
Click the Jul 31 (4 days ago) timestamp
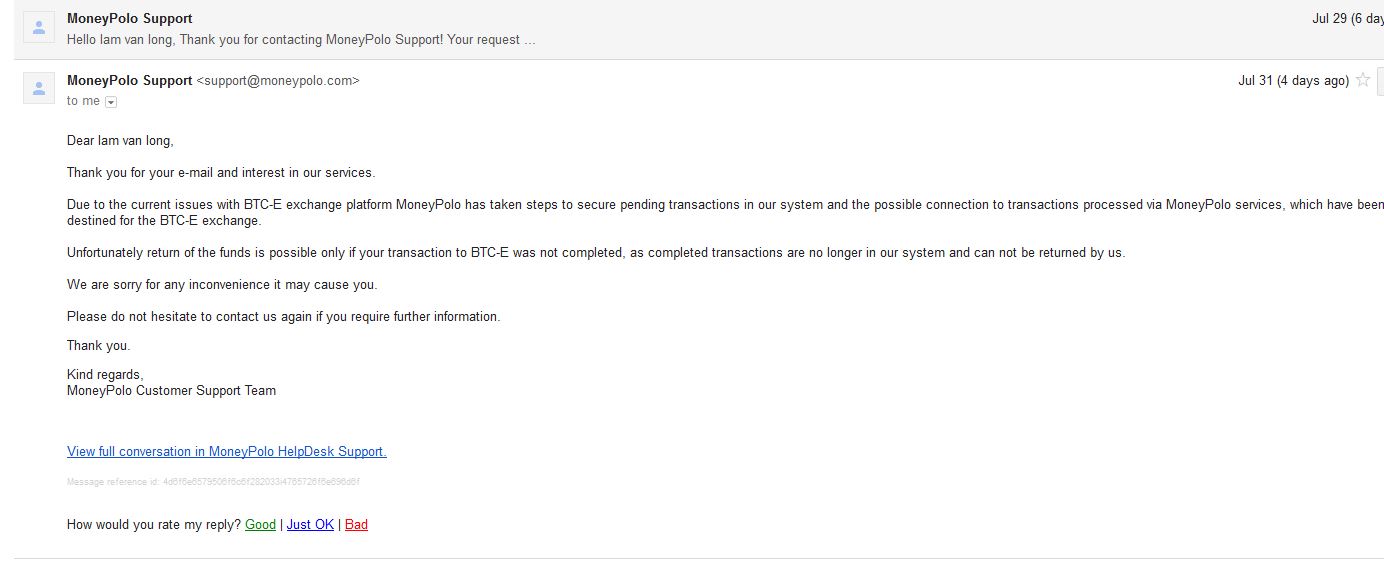point(1293,81)
